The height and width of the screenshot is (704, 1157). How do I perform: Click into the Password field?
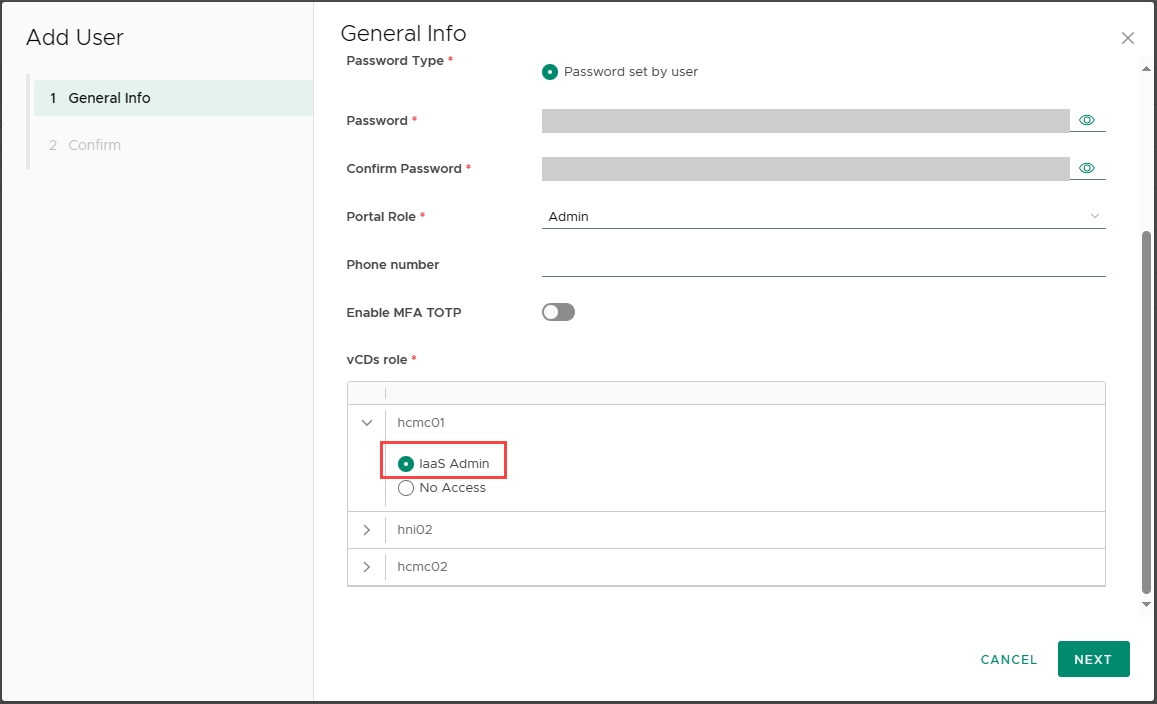[805, 121]
